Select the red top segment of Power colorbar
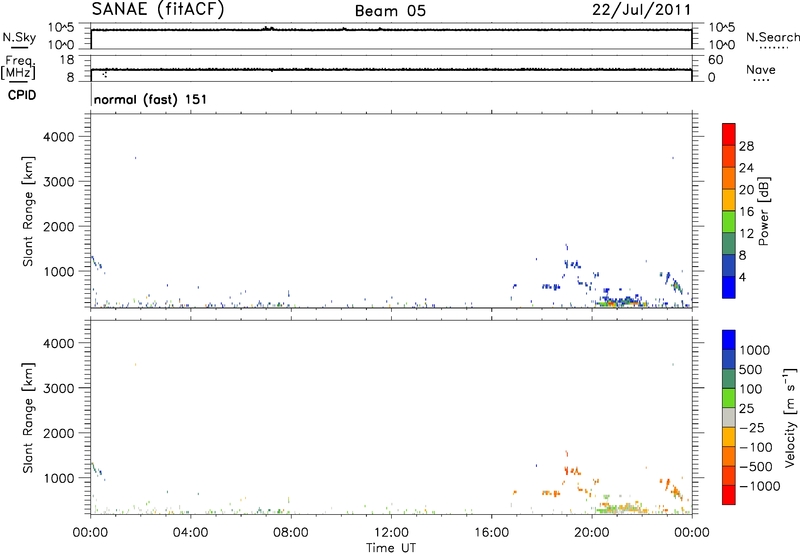This screenshot has height=554, width=800. [729, 134]
